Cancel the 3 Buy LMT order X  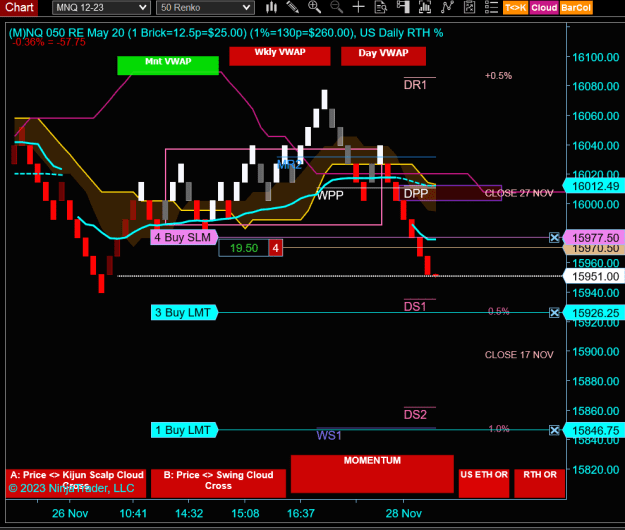[x=554, y=312]
